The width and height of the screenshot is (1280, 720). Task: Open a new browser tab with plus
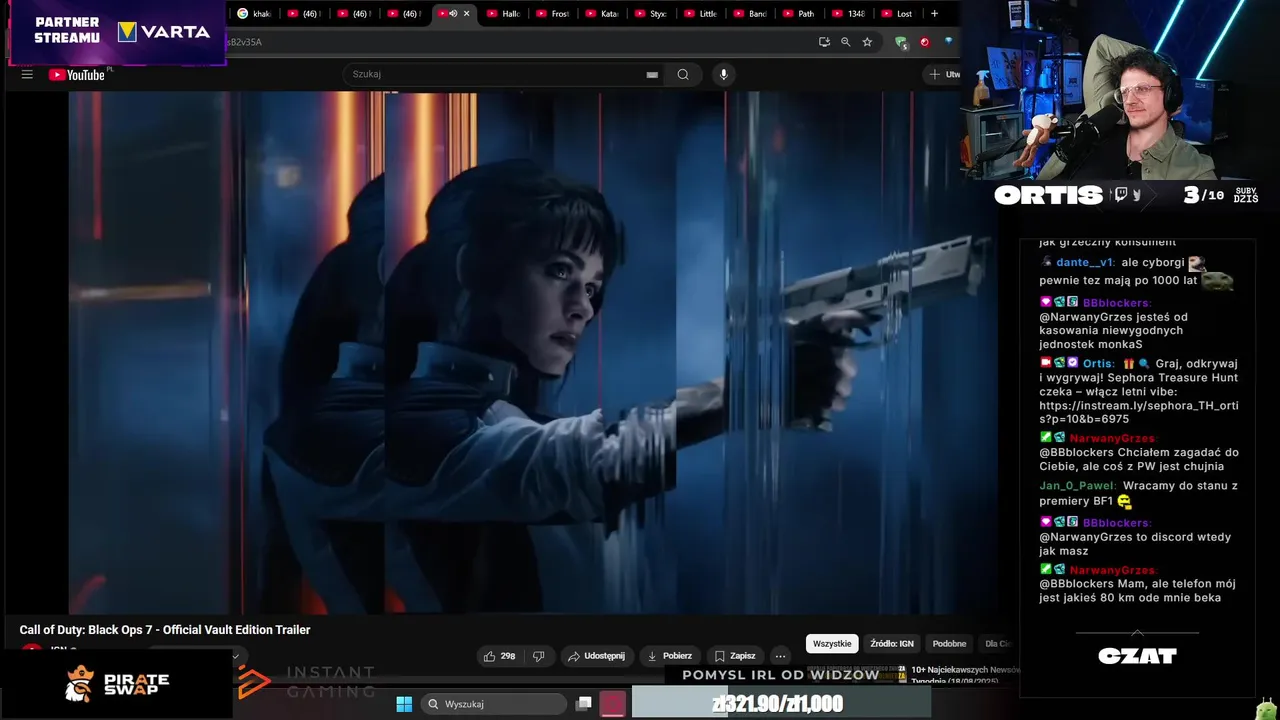934,14
